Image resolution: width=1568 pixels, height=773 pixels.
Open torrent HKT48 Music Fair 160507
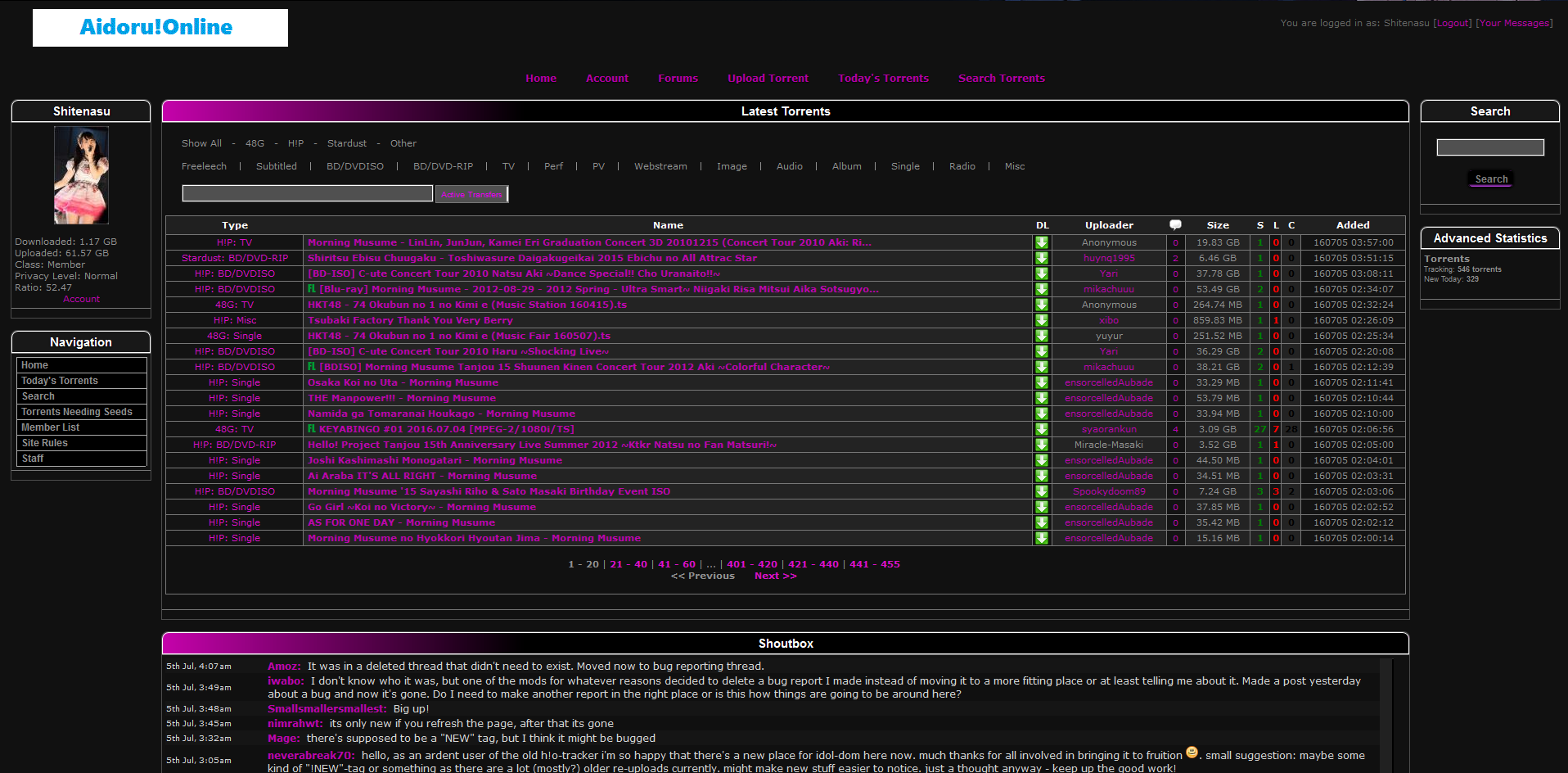(458, 336)
